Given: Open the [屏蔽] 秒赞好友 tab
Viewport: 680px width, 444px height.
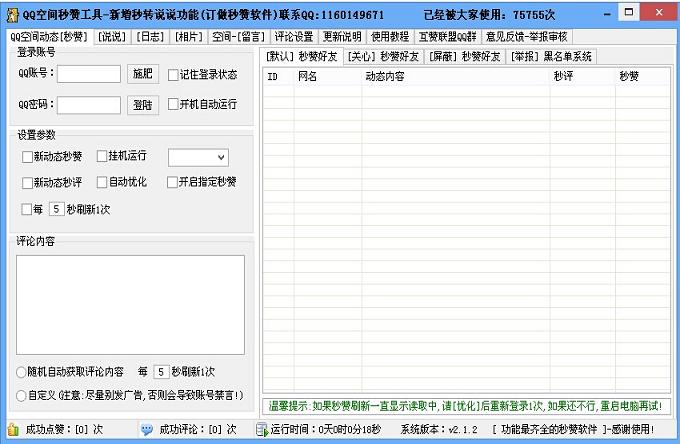Looking at the screenshot, I should 464,56.
